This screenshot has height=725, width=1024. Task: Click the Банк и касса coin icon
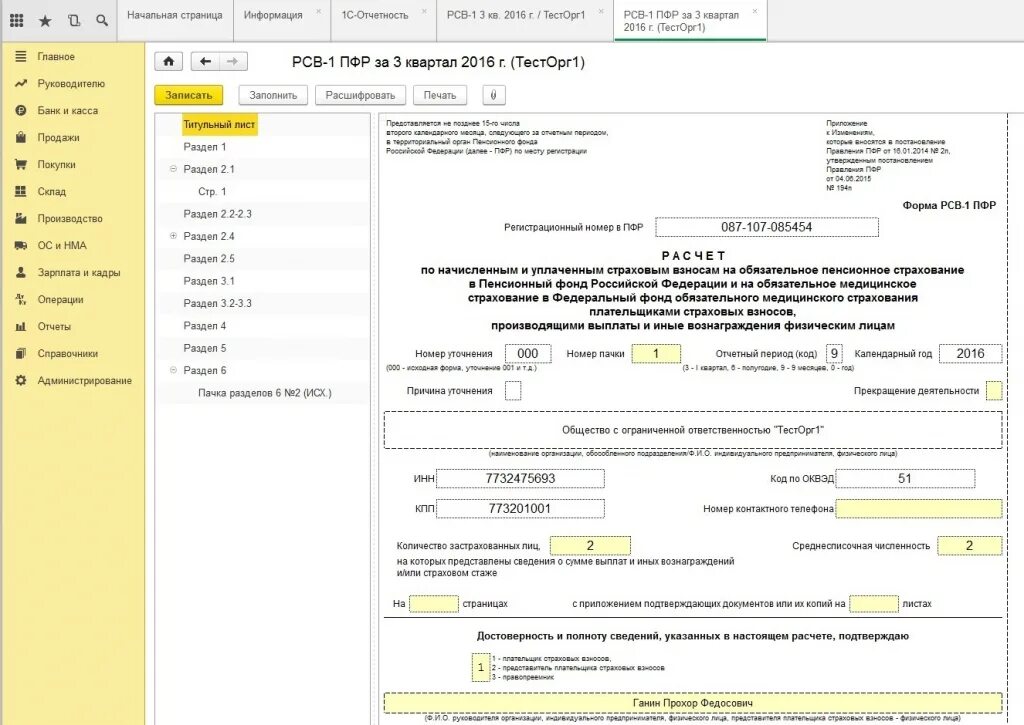tap(21, 110)
